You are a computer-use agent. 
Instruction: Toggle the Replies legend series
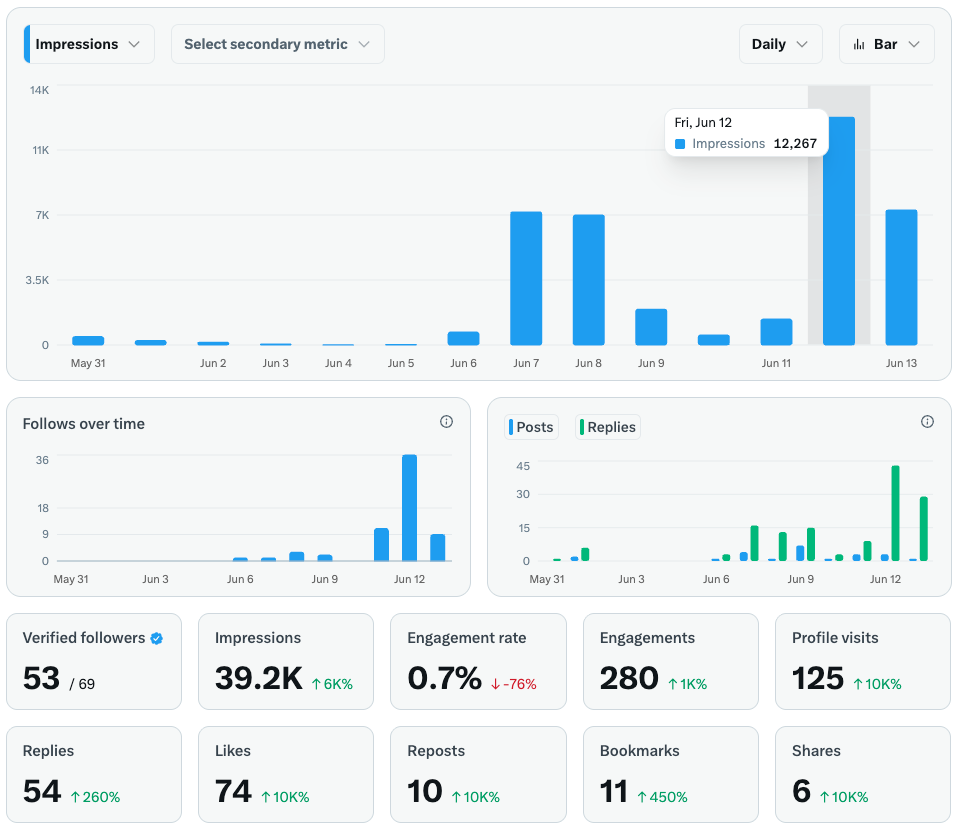pos(608,427)
